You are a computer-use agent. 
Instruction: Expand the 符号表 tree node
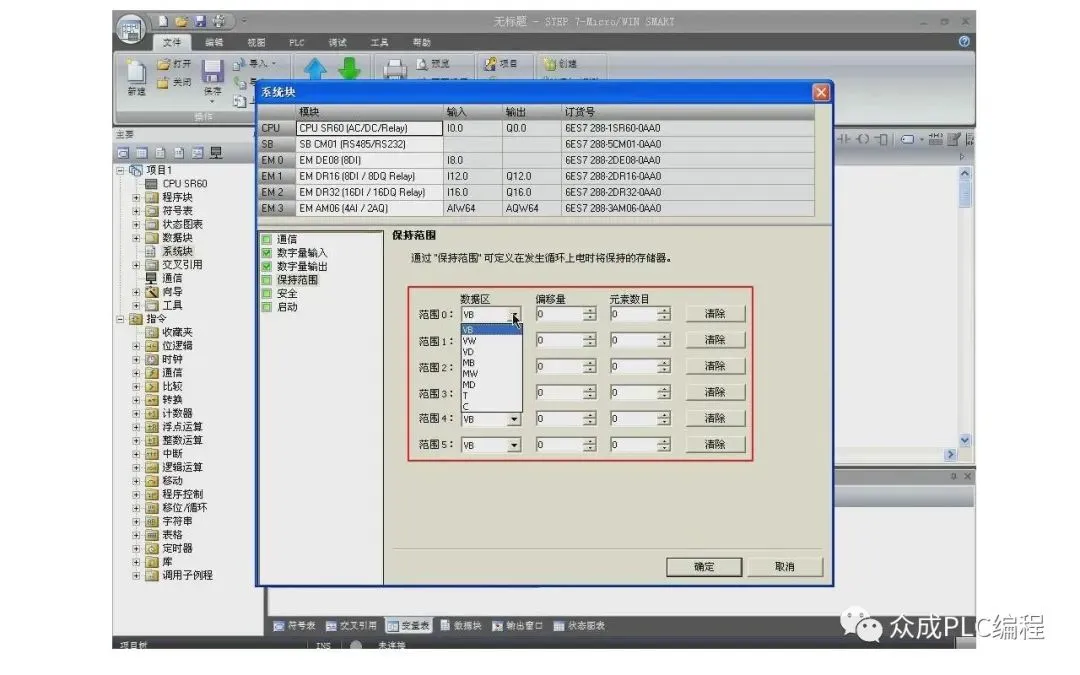[x=136, y=211]
